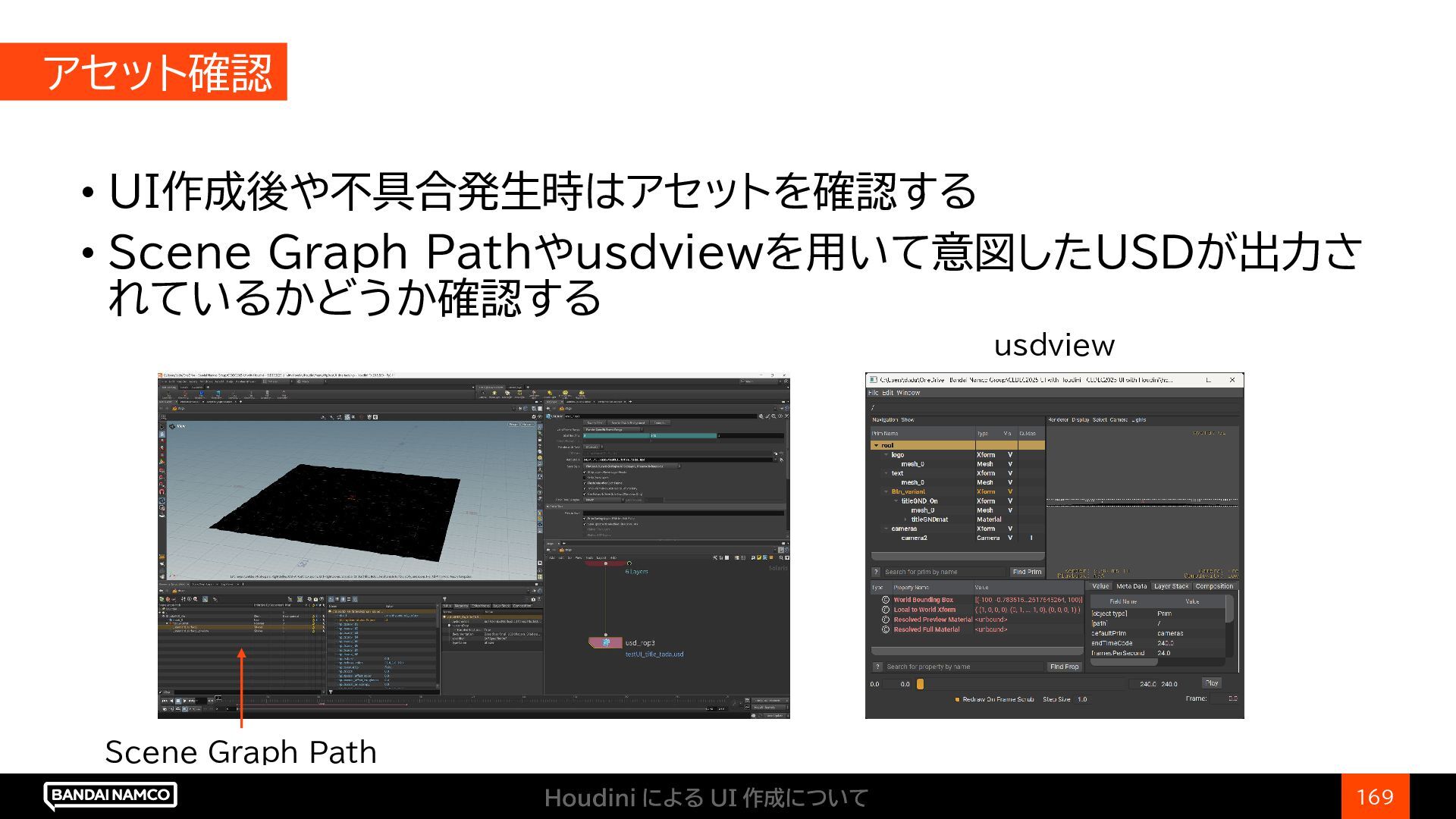Click the orange usdview frame slider handle

coord(920,684)
